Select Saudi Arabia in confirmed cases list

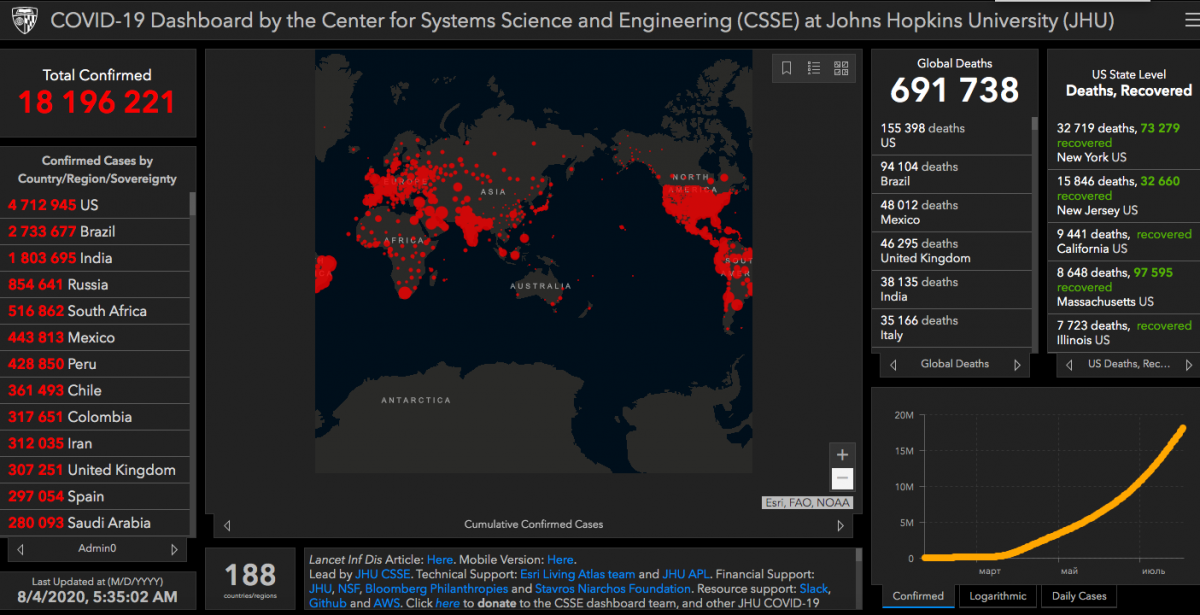coord(97,523)
